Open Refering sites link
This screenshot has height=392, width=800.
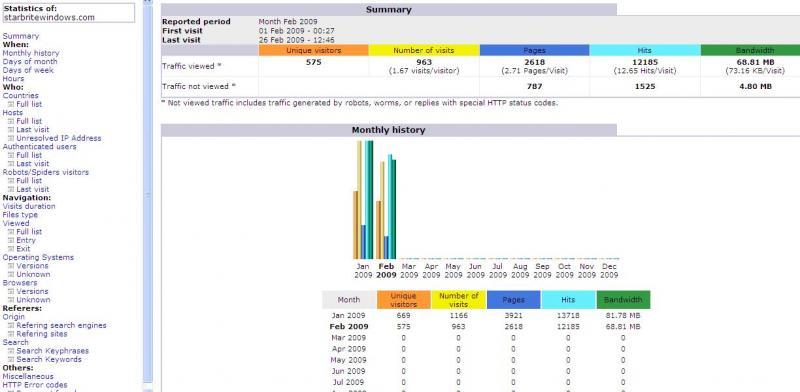pos(42,334)
